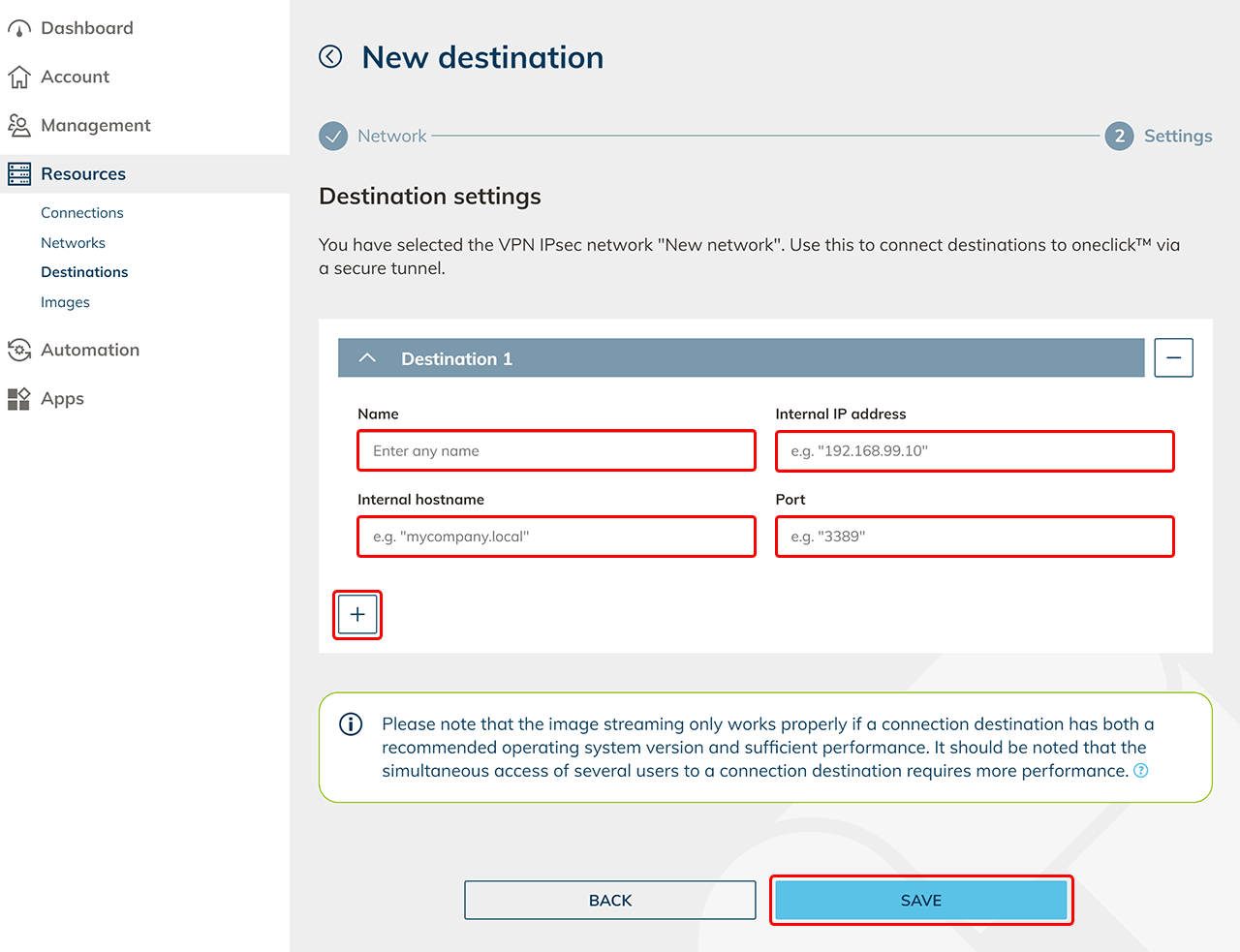Click the completed Network step checkmark
Image resolution: width=1240 pixels, height=952 pixels.
333,137
